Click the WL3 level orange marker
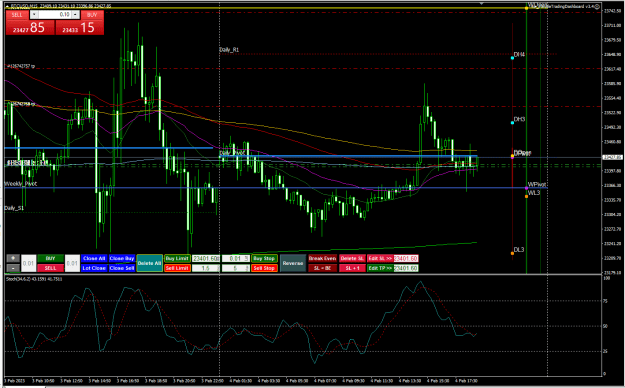Viewport: 625px width, 388px height. 527,196
